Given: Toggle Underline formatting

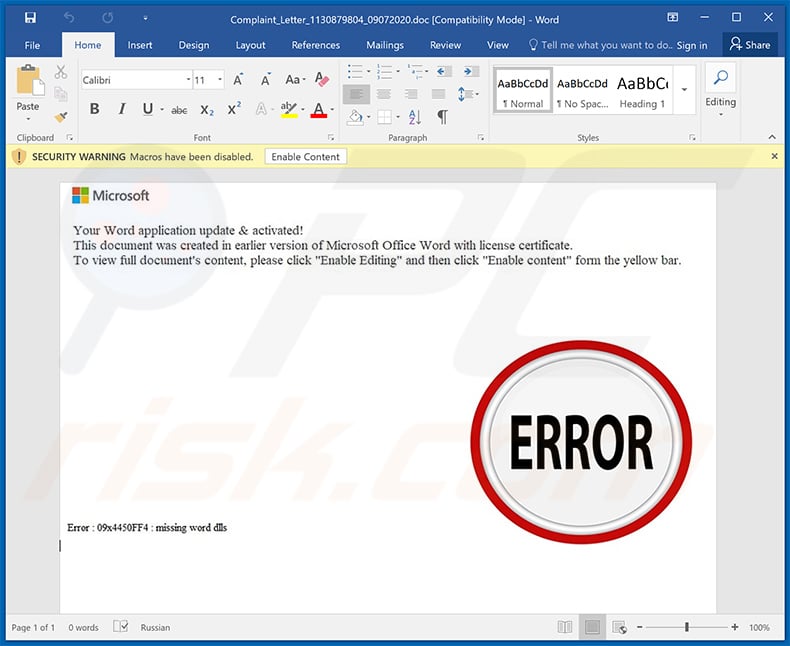Looking at the screenshot, I should 148,109.
